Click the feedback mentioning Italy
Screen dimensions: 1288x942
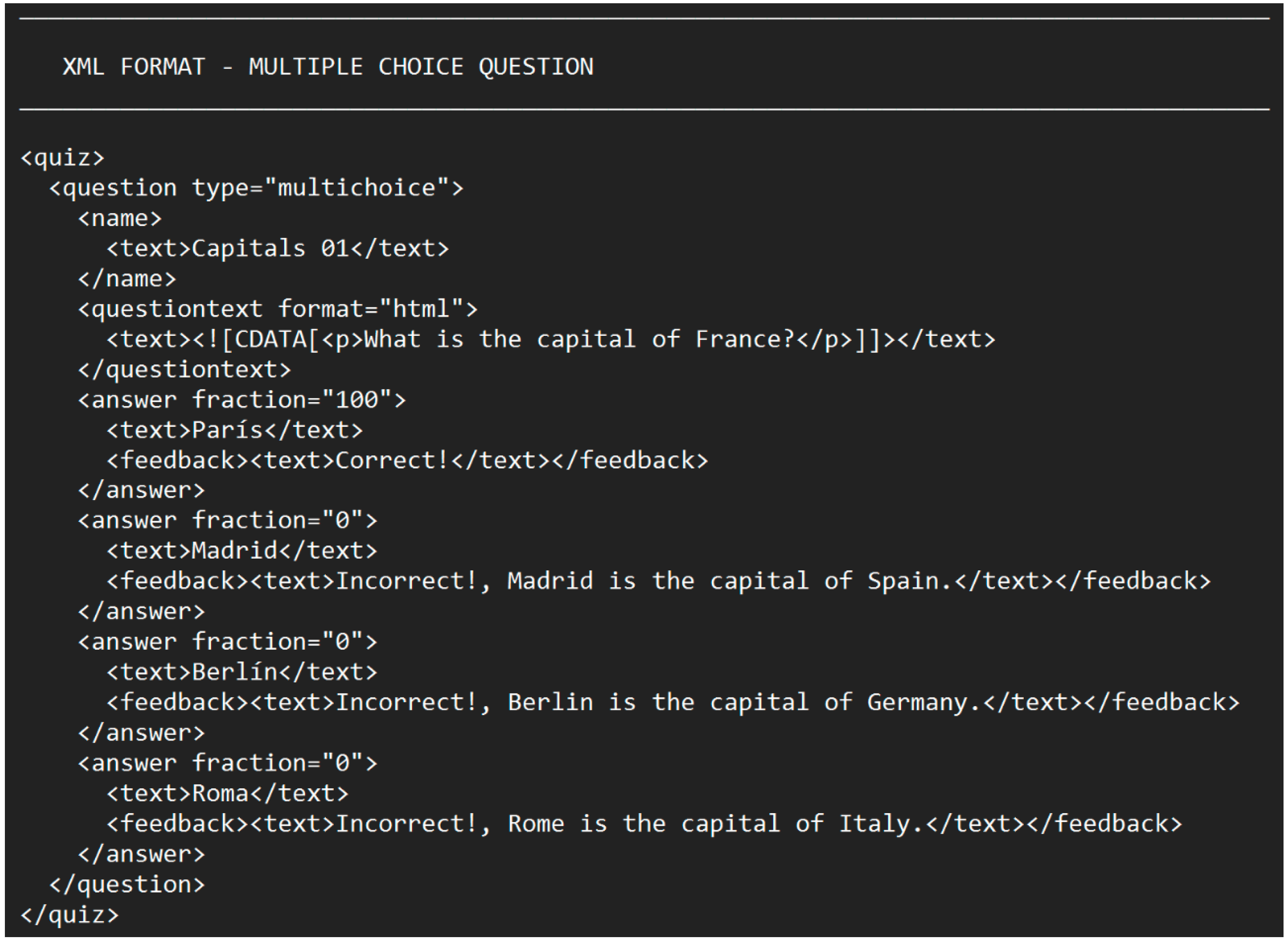point(644,824)
